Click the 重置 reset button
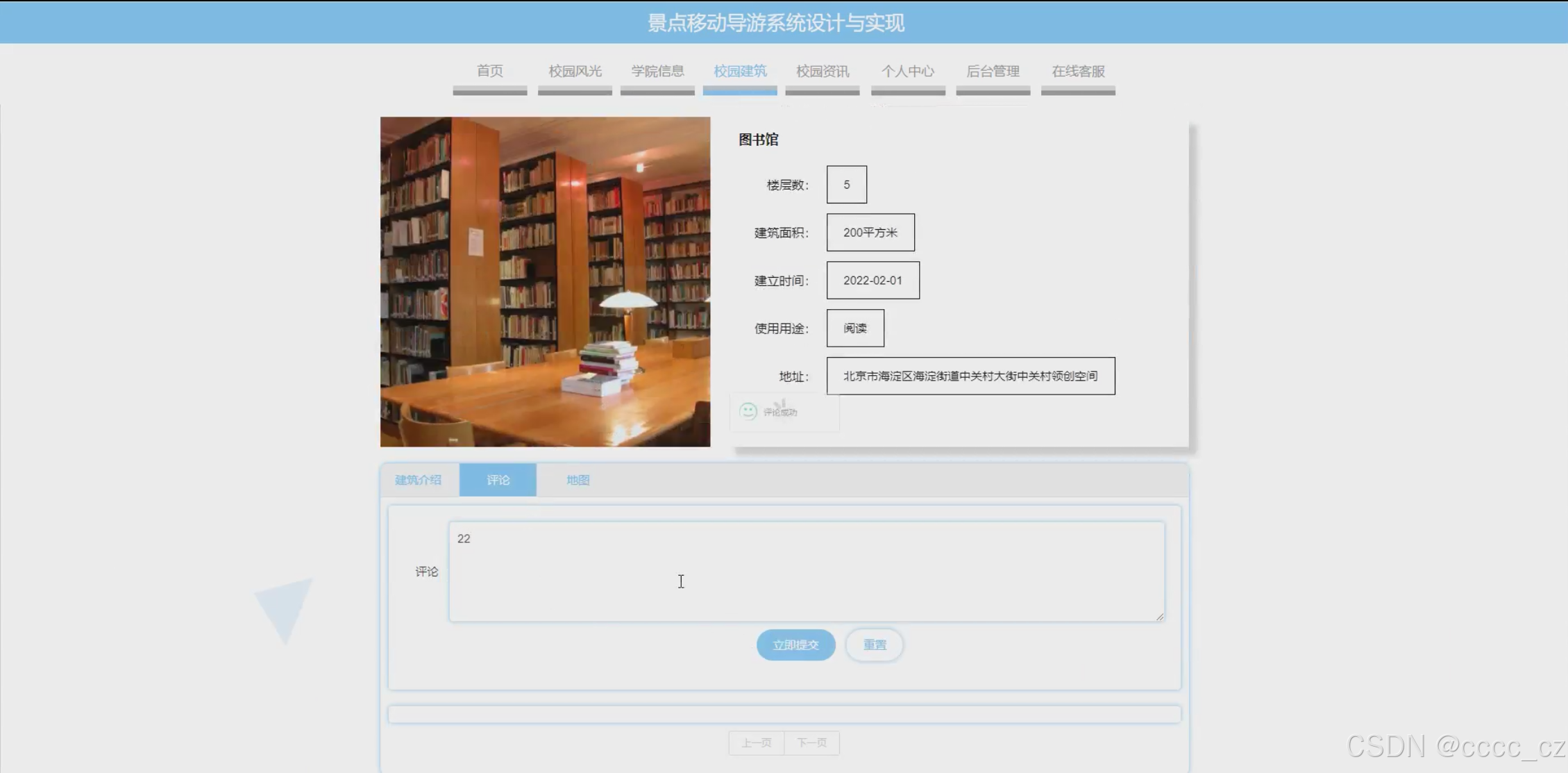1568x773 pixels. [875, 645]
